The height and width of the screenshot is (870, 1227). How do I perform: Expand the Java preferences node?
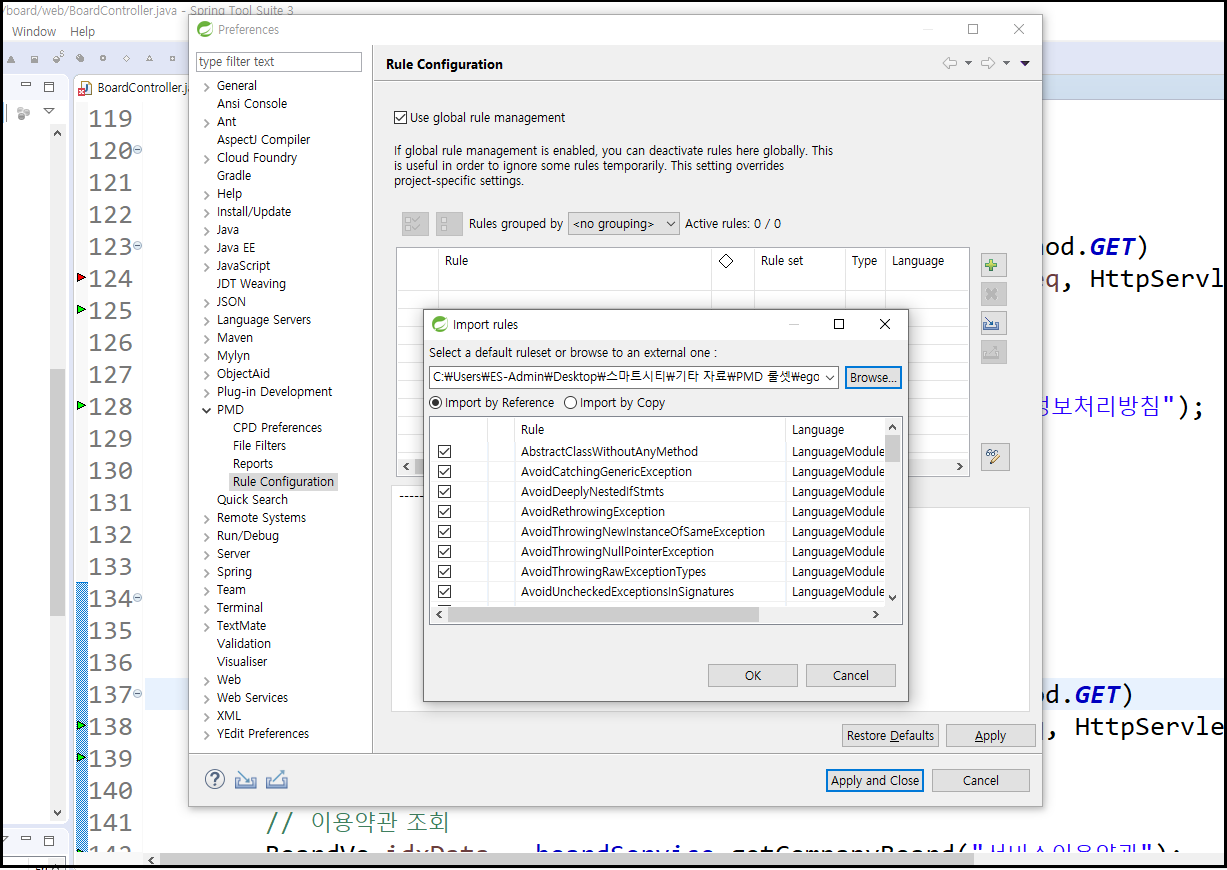click(x=206, y=230)
